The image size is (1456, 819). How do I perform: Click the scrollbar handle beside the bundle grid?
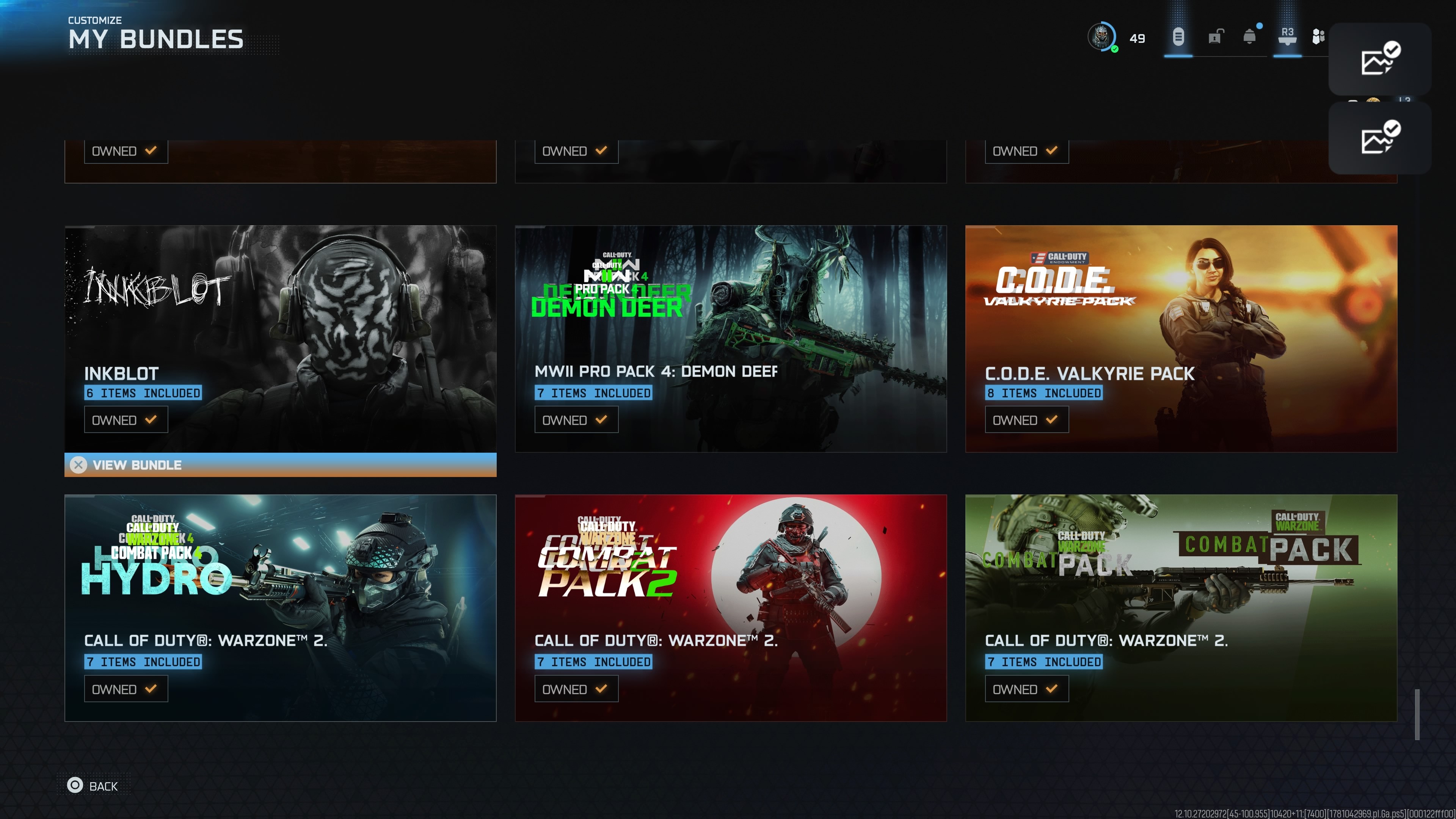[1417, 714]
